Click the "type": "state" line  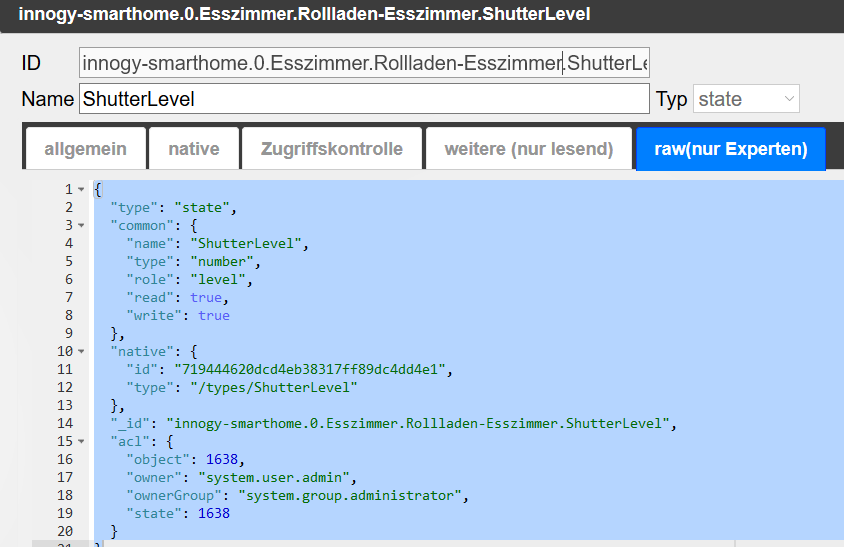click(173, 208)
